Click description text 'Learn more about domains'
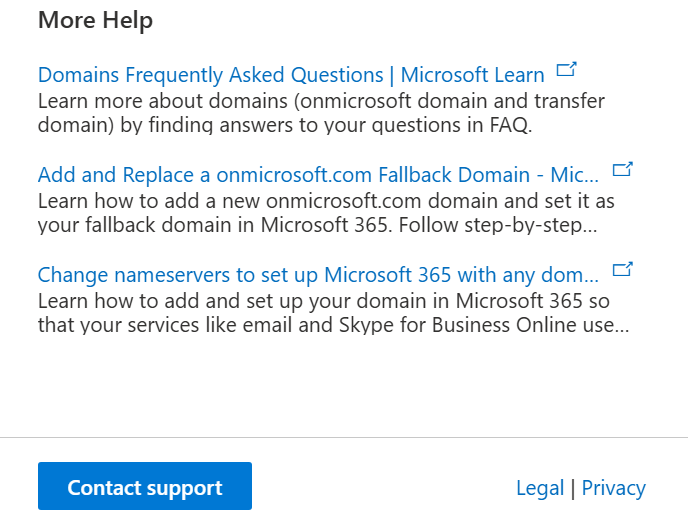Viewport: 688px width, 526px height. point(321,113)
